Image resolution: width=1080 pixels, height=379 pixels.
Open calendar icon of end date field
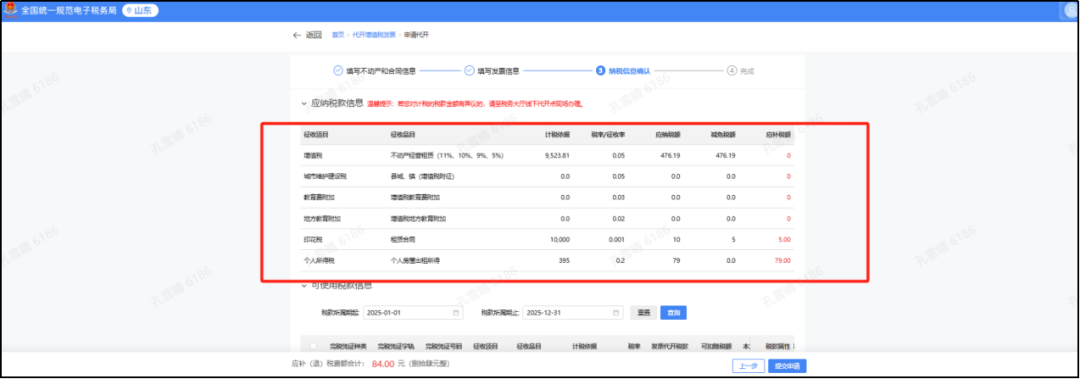616,313
